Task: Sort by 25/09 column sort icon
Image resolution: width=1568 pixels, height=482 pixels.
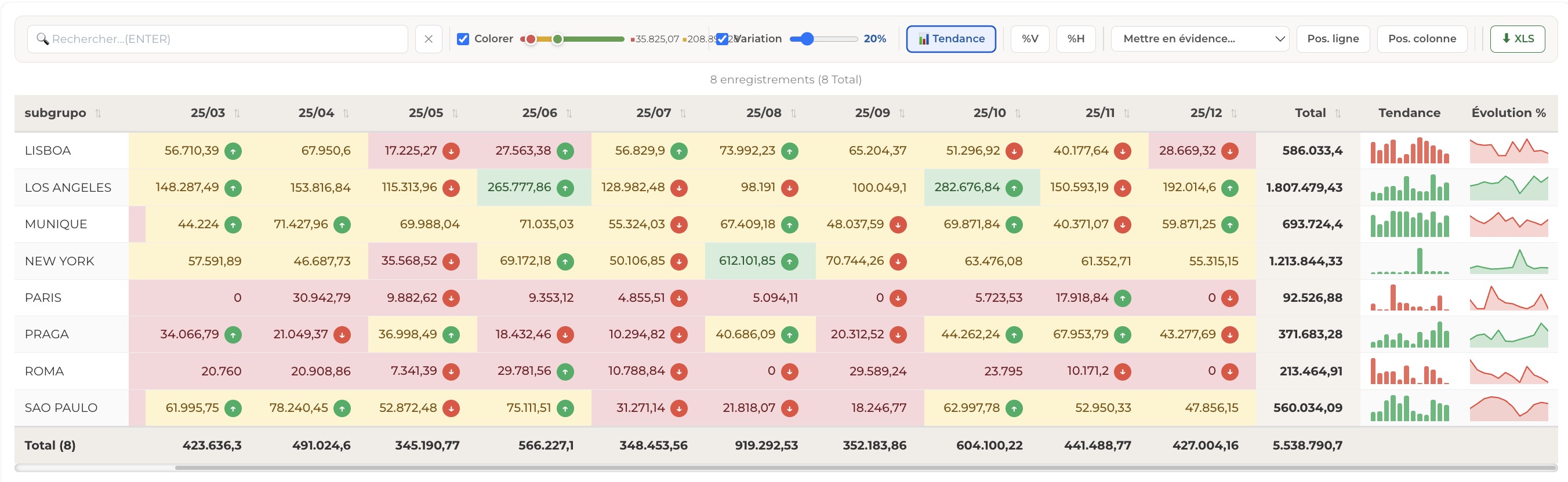Action: [x=902, y=113]
